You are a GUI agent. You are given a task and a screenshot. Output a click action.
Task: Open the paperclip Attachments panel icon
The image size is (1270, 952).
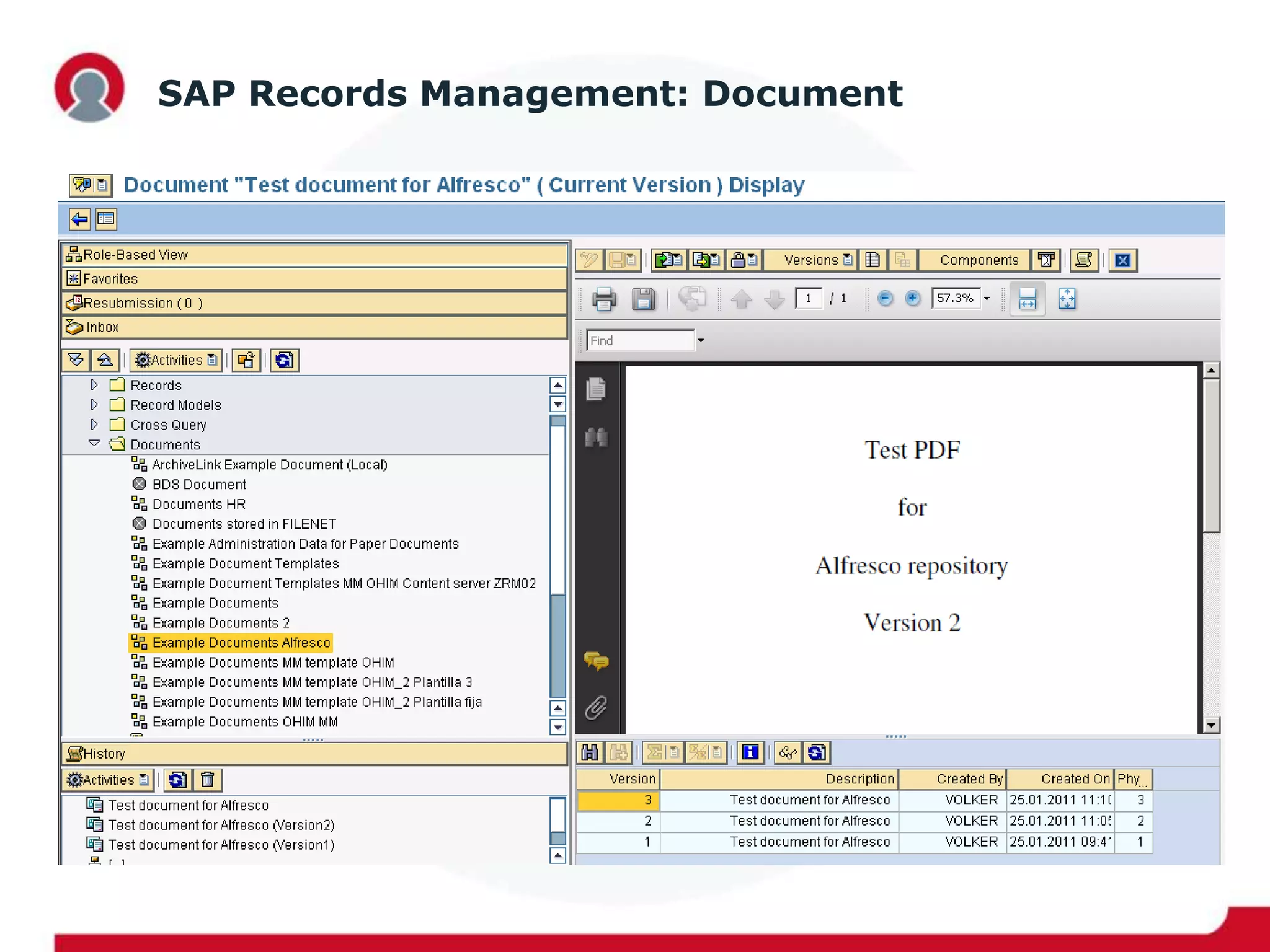point(596,707)
